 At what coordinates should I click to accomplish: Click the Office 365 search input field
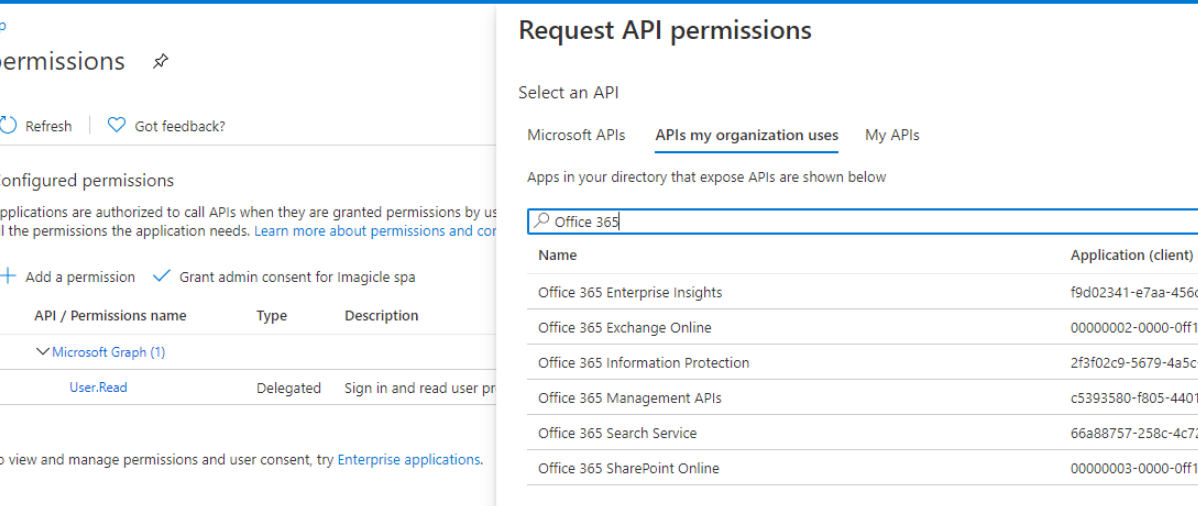pos(860,222)
